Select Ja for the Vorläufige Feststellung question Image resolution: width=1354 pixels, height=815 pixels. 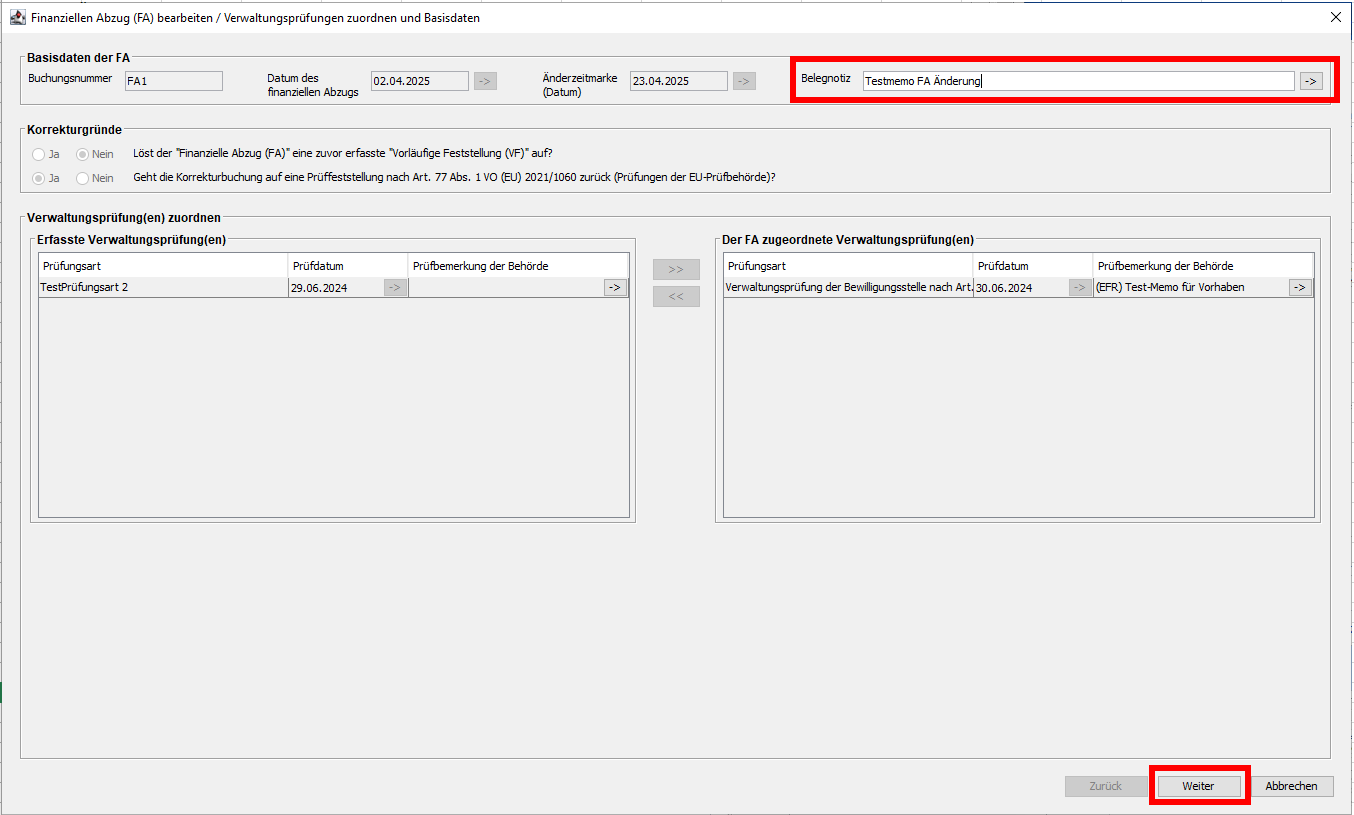(40, 154)
